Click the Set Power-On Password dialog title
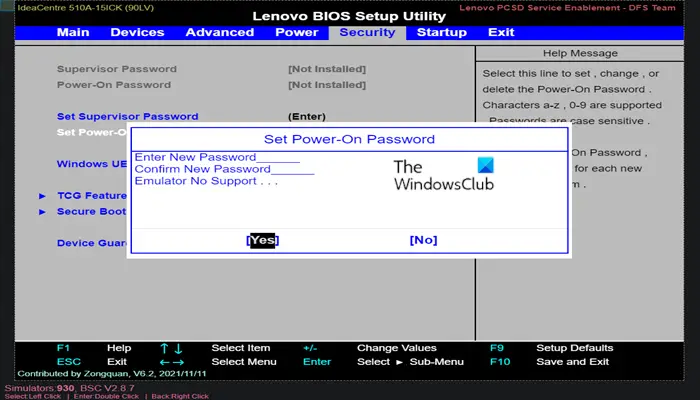 (x=349, y=139)
